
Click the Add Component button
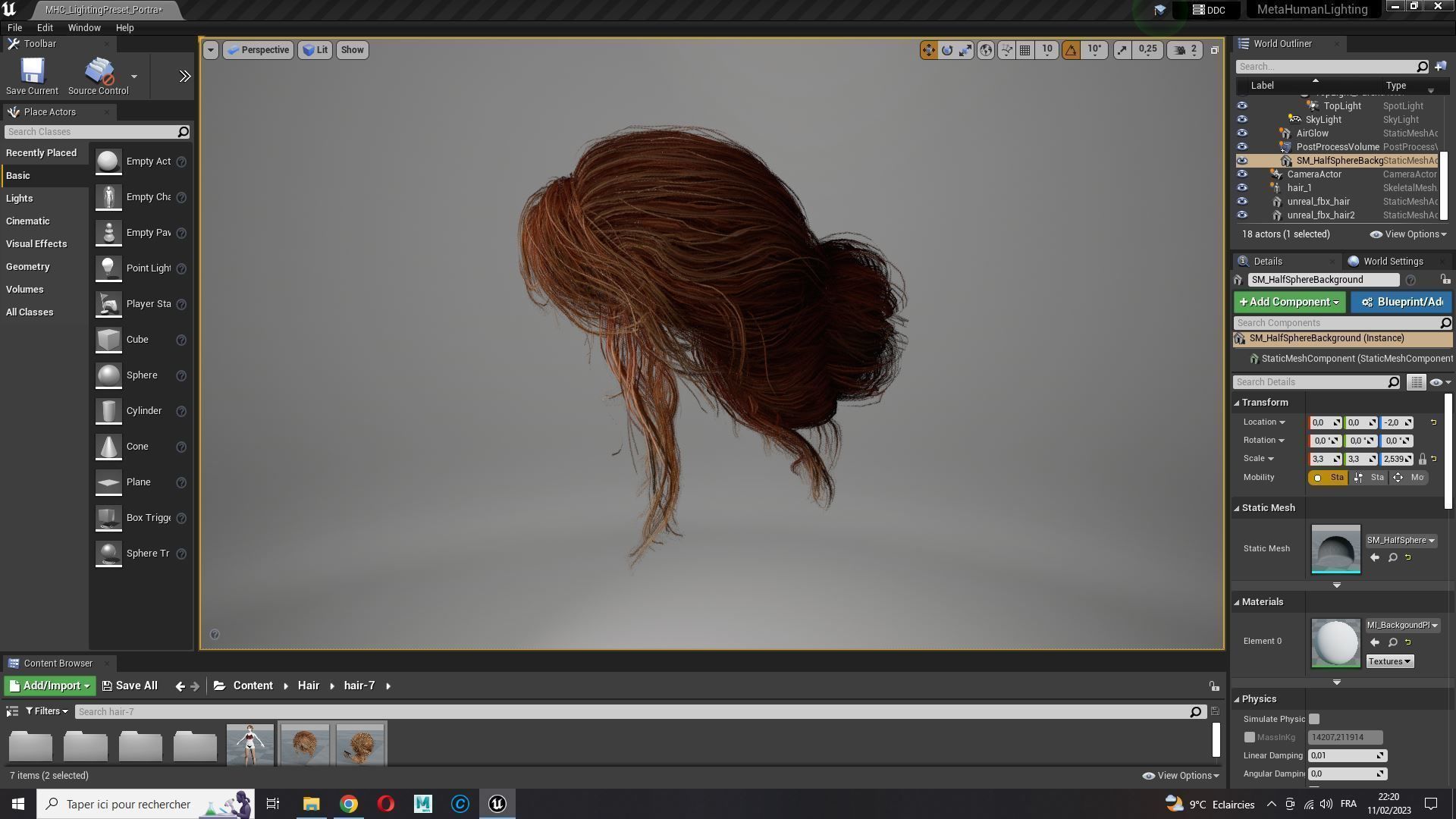1289,303
